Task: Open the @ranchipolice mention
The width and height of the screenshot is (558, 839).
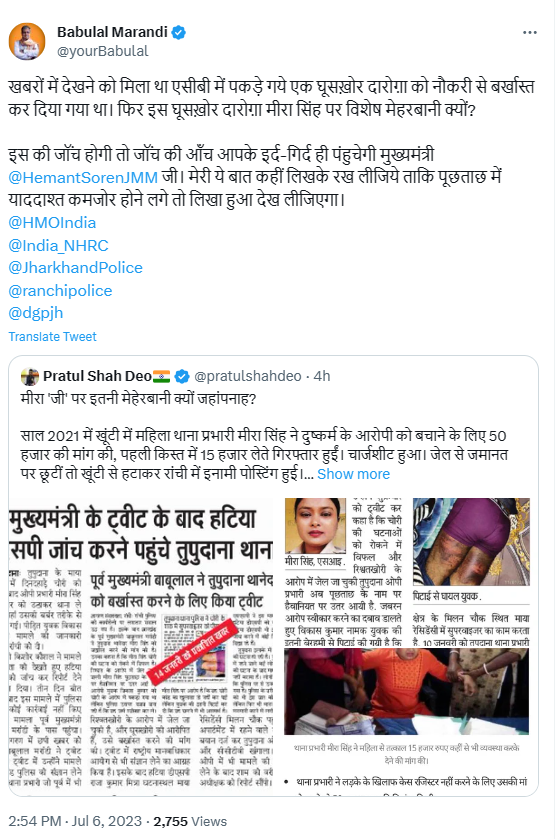Action: click(60, 291)
